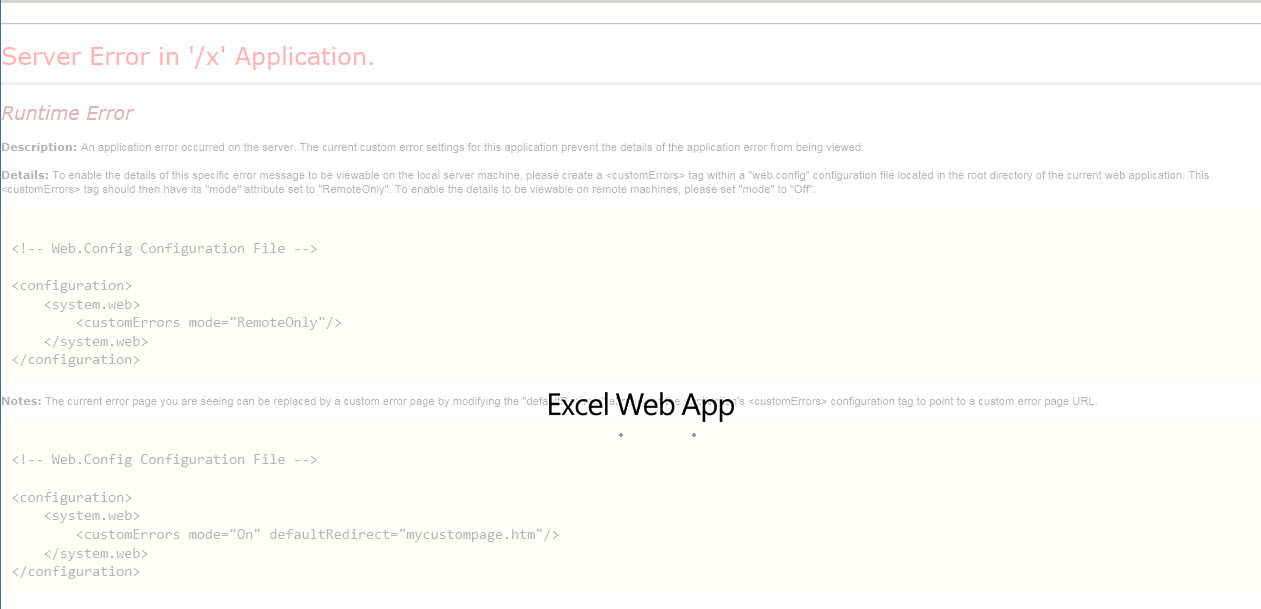Click the closing configuration tag in second snippet

coord(74,571)
